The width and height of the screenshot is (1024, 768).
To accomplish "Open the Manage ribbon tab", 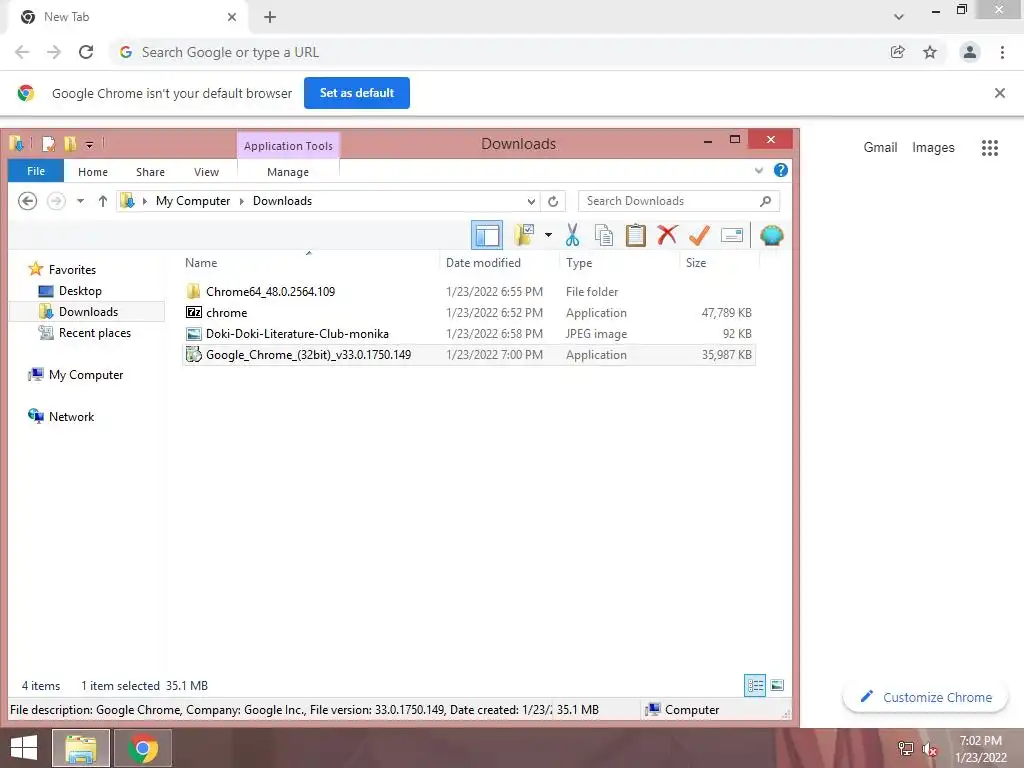I will (x=288, y=172).
